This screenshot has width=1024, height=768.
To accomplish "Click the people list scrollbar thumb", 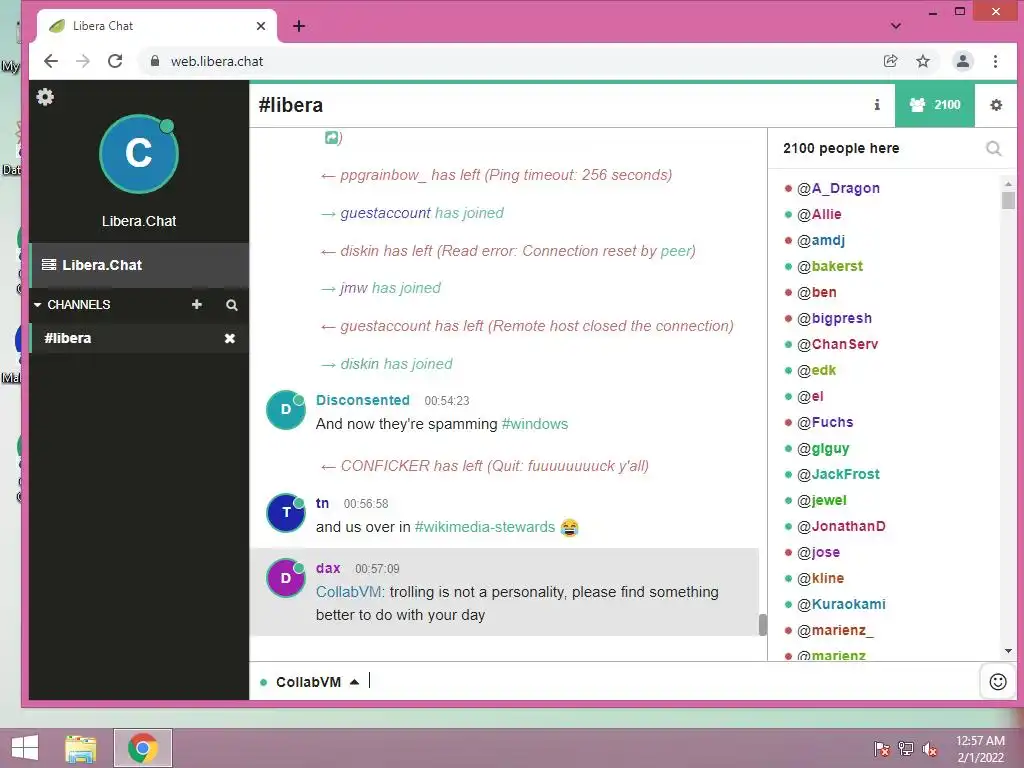I will pos(1008,199).
